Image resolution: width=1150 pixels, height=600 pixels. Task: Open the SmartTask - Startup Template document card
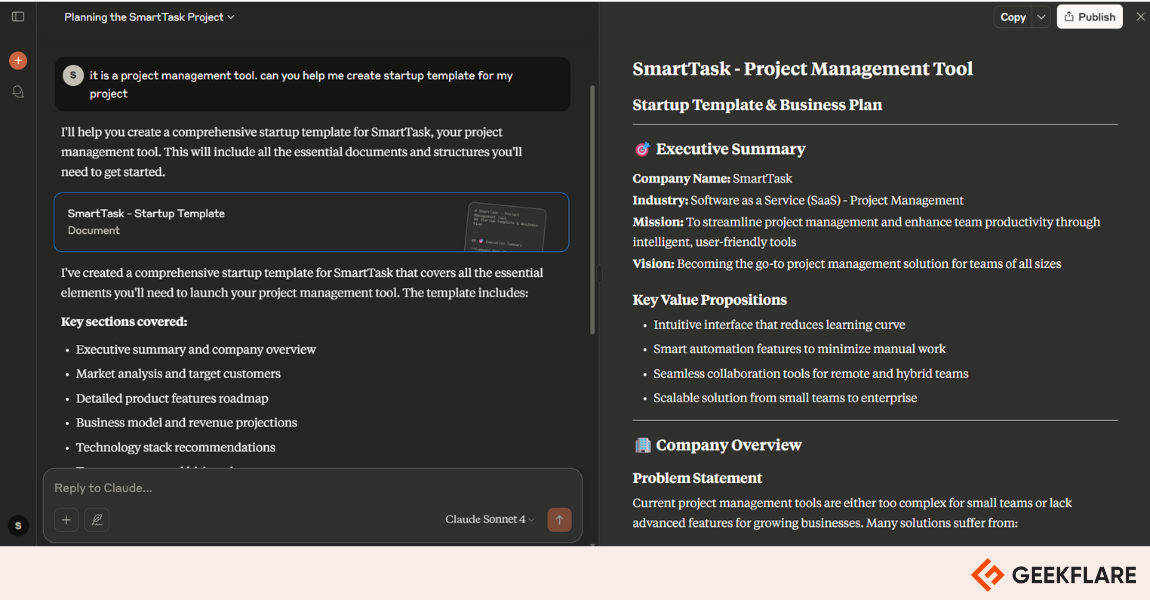pos(311,222)
